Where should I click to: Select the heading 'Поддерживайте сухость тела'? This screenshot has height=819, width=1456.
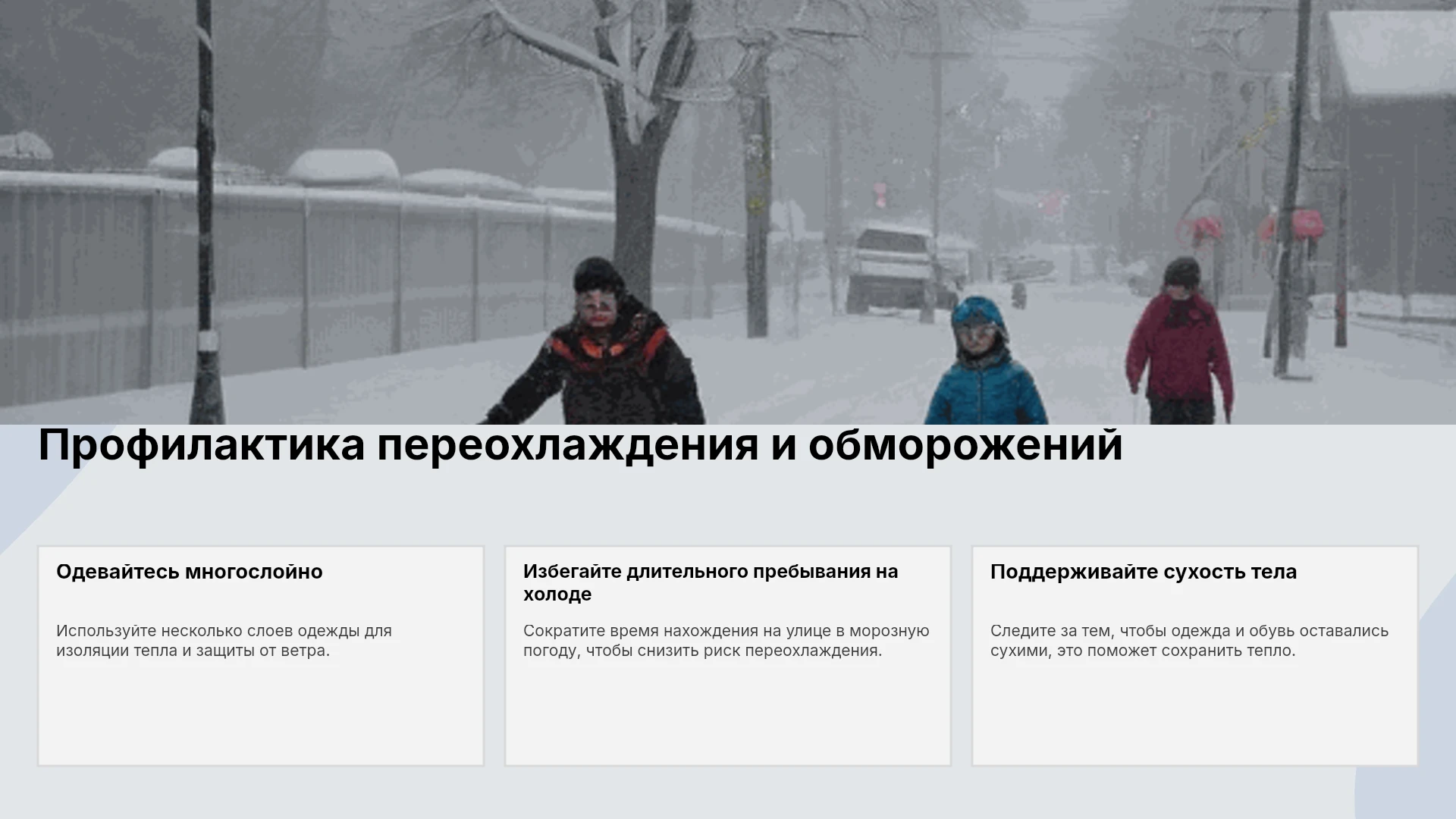pyautogui.click(x=1144, y=572)
